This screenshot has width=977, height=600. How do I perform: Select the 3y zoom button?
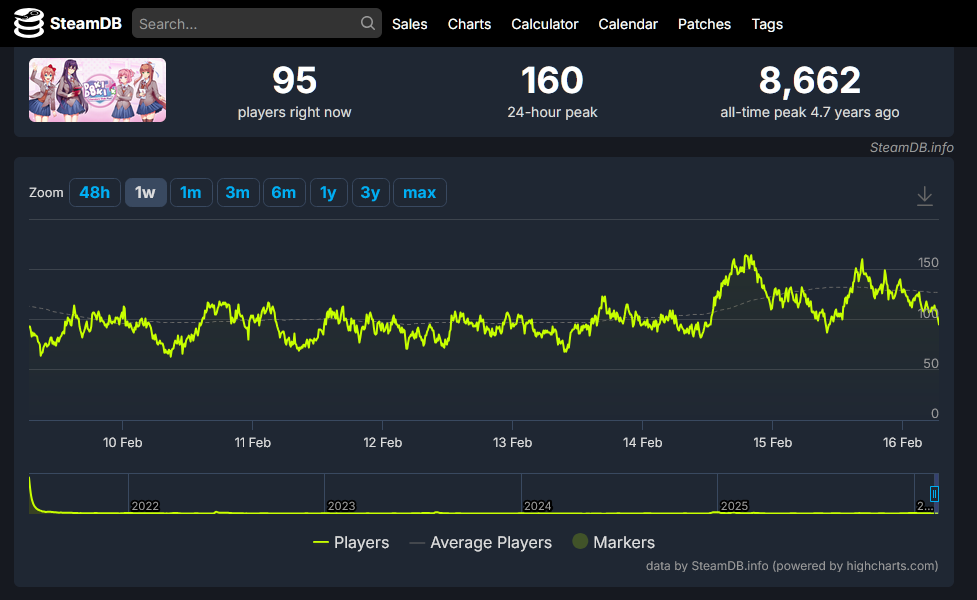371,193
